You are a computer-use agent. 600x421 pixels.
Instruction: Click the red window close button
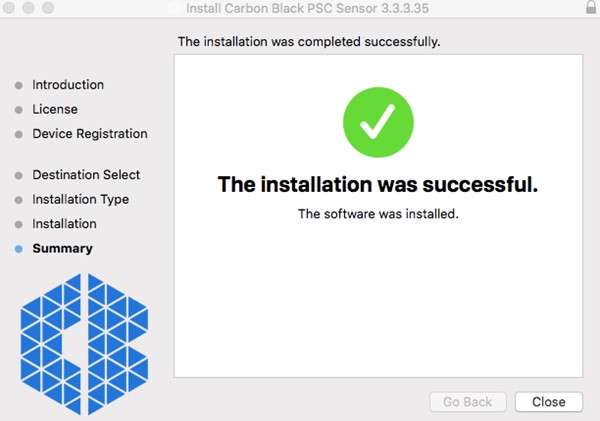tap(8, 8)
